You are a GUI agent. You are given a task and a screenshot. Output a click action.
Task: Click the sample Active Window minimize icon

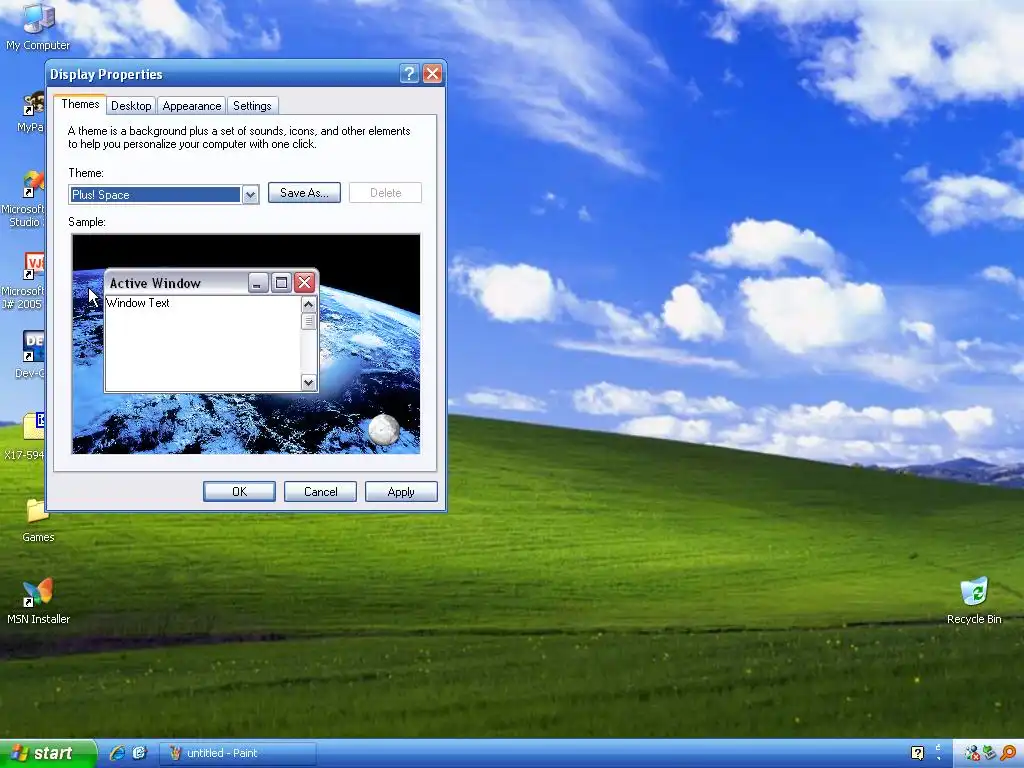tap(258, 283)
